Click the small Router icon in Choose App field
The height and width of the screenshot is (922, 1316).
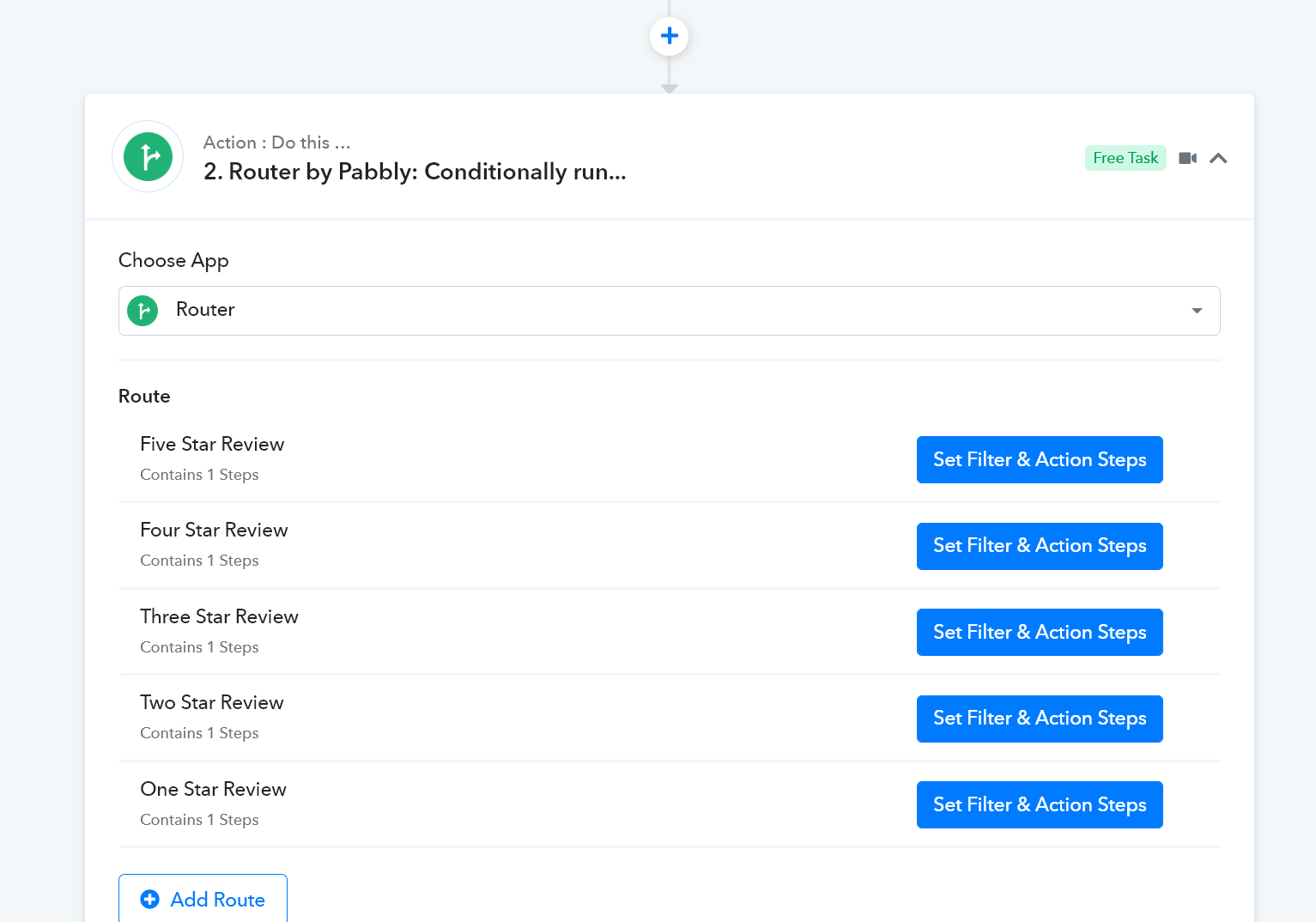[x=143, y=311]
